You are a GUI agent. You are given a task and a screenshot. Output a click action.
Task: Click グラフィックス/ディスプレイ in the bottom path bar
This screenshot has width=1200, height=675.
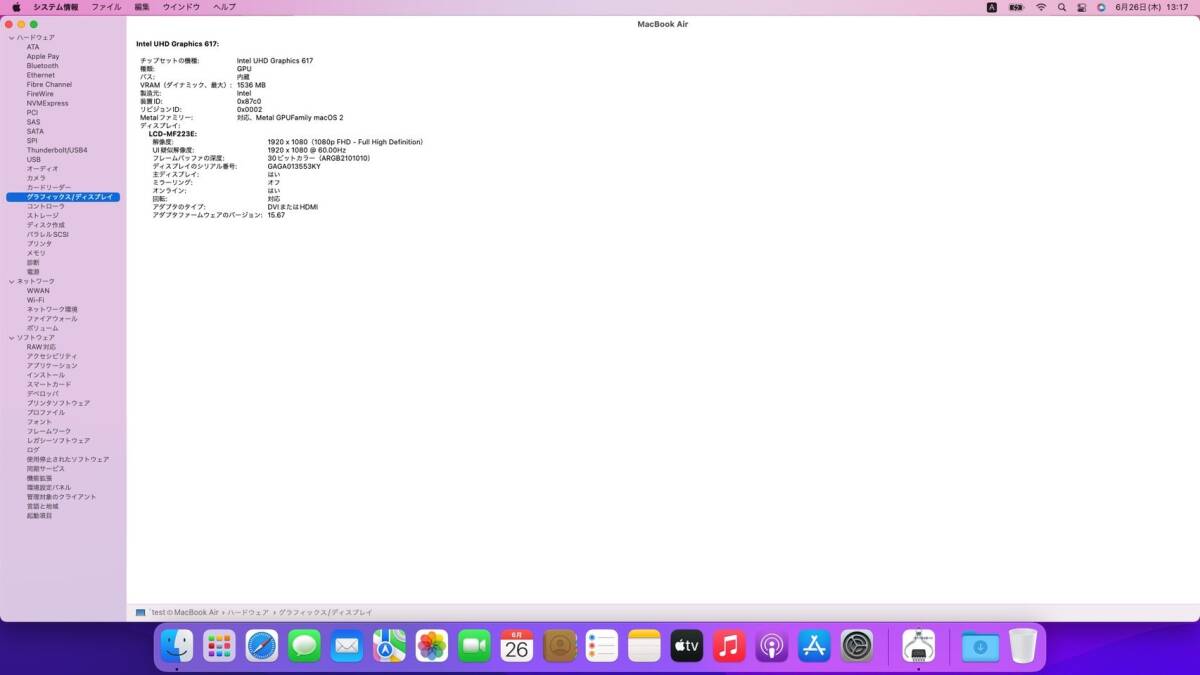tap(325, 612)
